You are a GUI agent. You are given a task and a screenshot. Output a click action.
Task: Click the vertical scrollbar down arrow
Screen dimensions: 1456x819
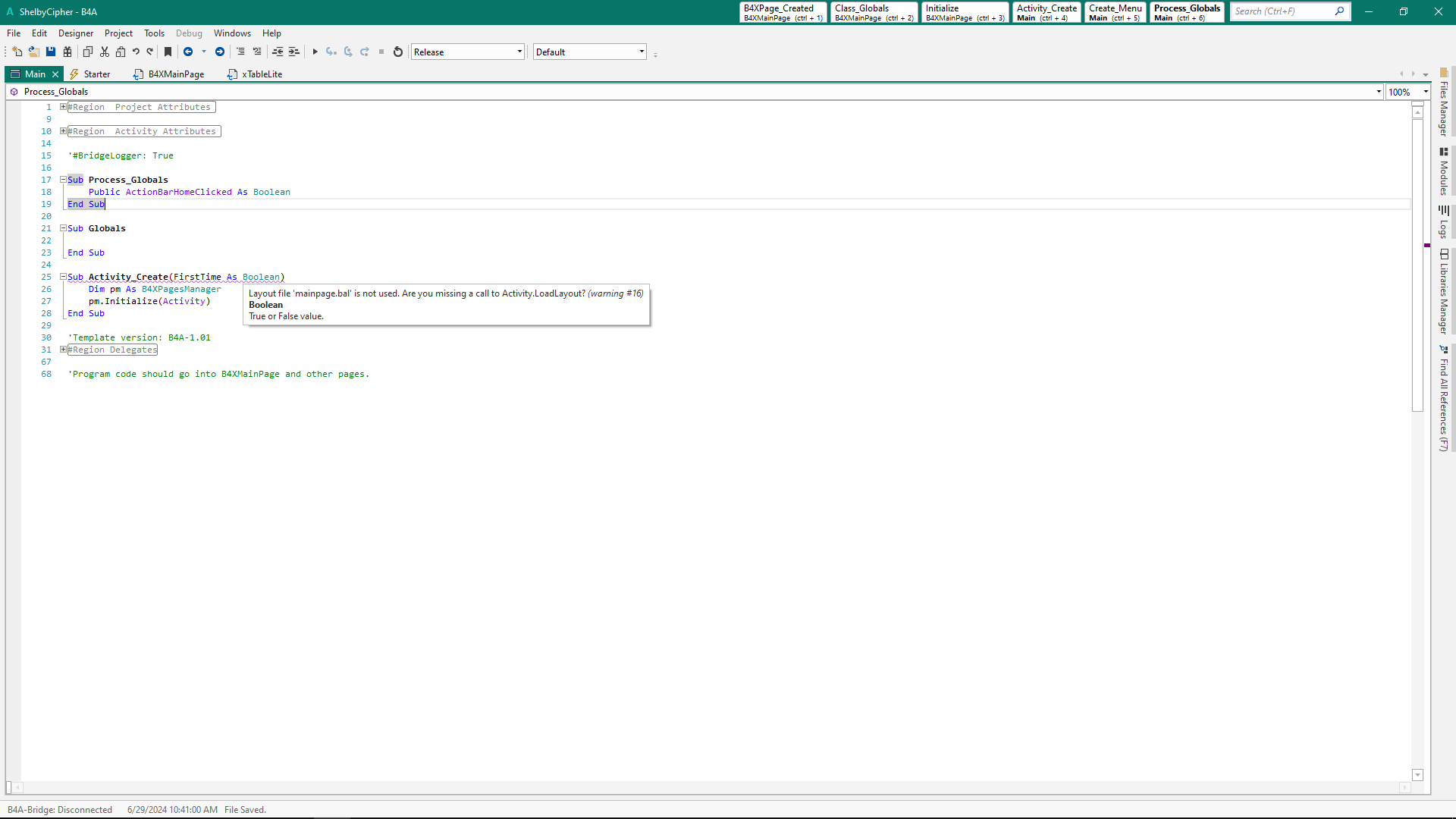tap(1417, 775)
